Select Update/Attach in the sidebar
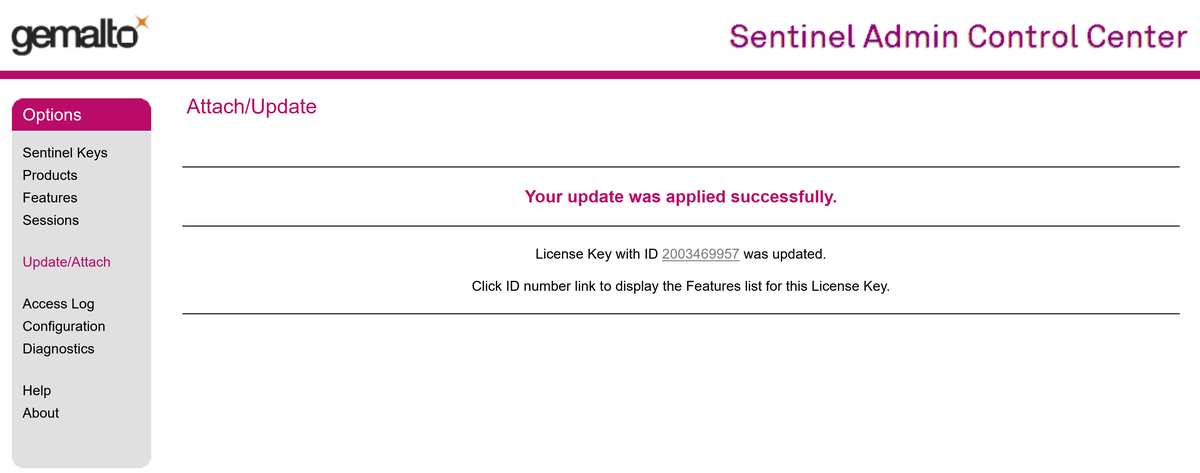Screen dimensions: 1200x473 pyautogui.click(x=66, y=262)
